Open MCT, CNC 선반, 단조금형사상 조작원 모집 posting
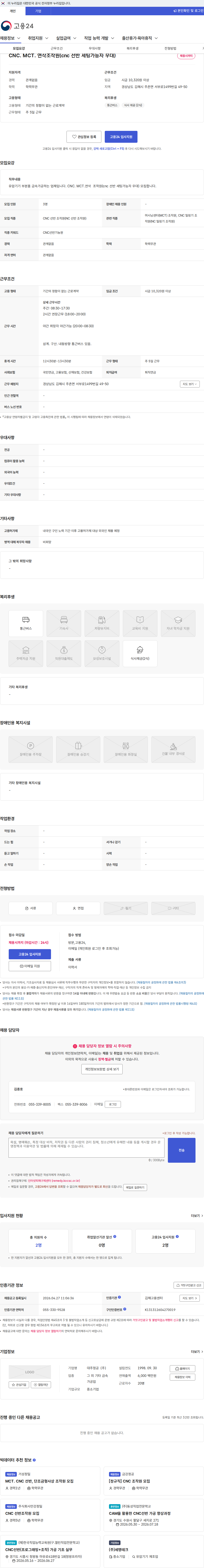The image size is (204, 1568). (40, 1481)
